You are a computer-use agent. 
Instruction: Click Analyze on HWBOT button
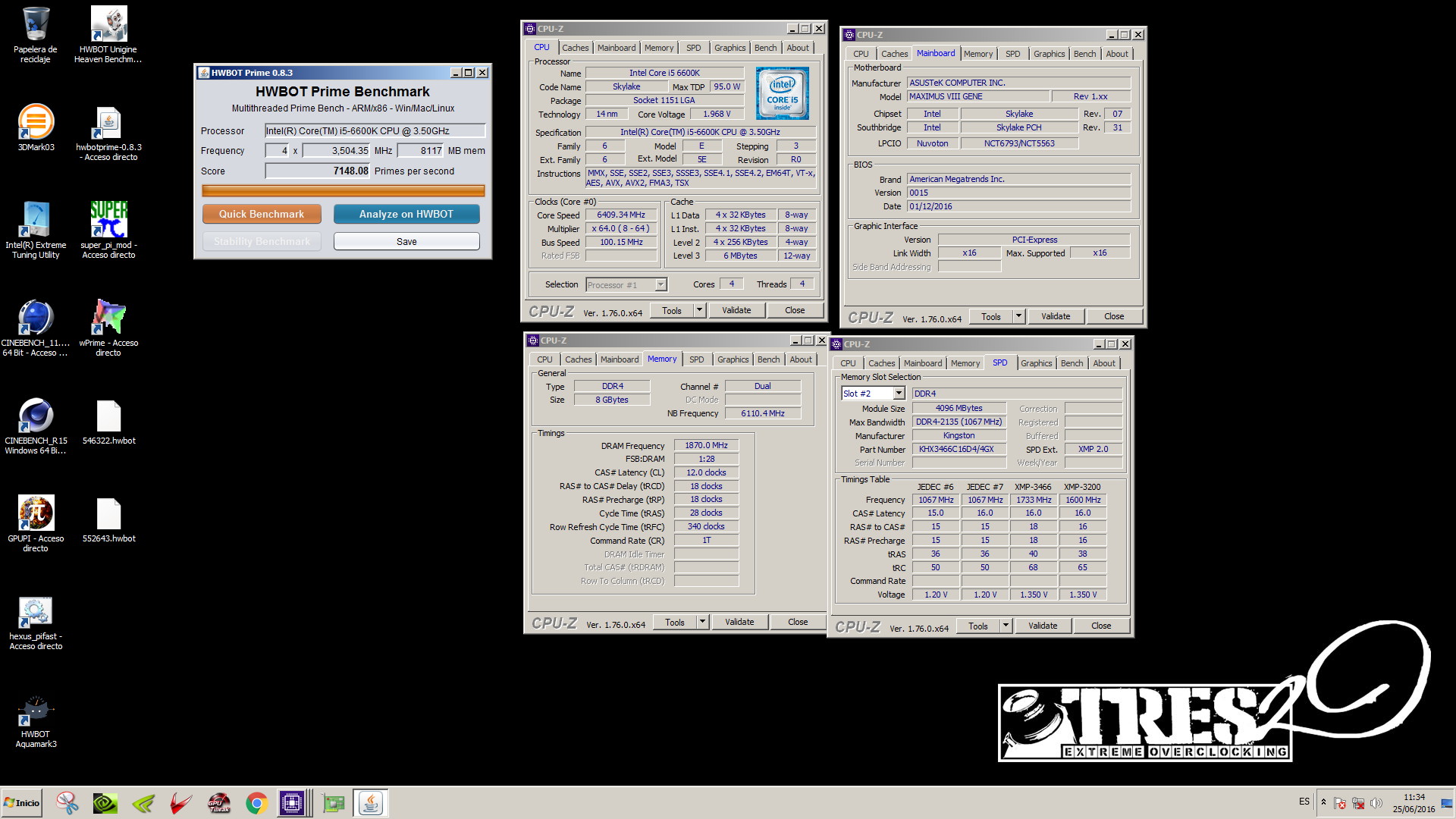pyautogui.click(x=406, y=215)
